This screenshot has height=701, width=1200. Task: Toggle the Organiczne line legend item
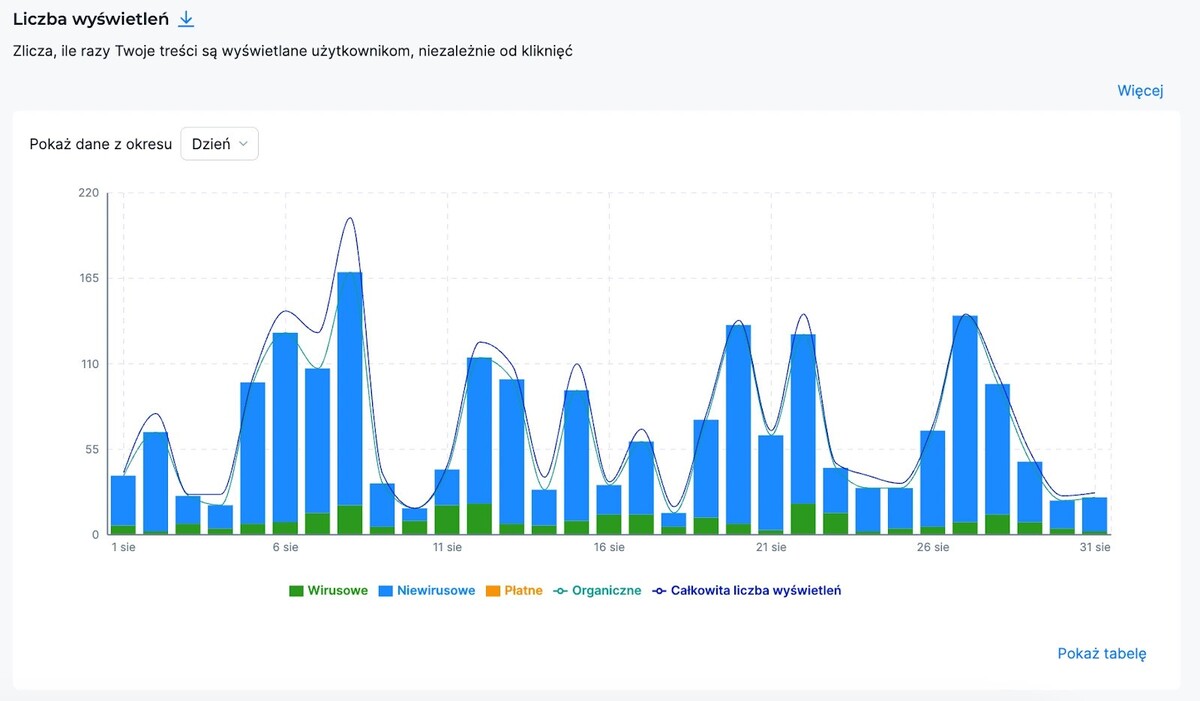pos(597,591)
